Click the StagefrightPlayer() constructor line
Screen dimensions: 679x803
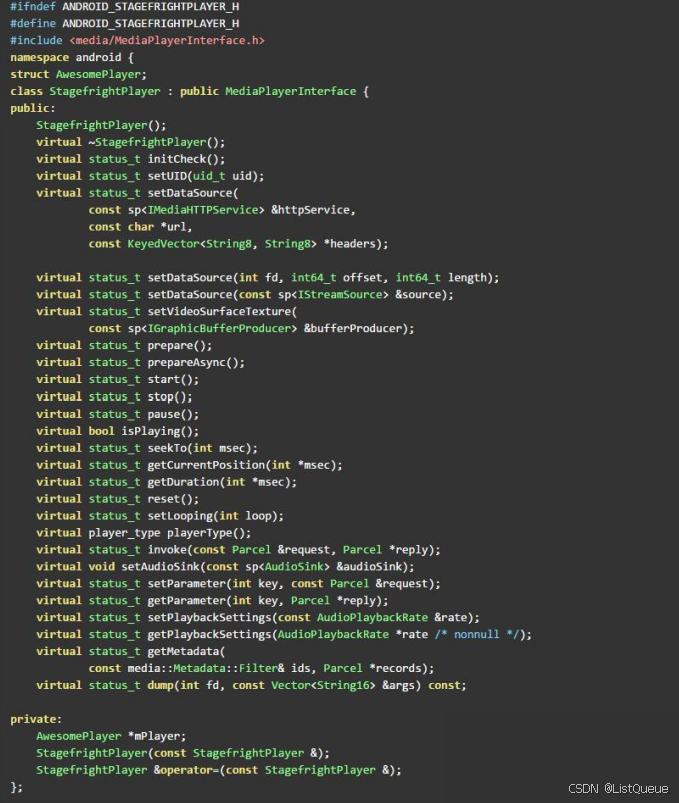(101, 125)
